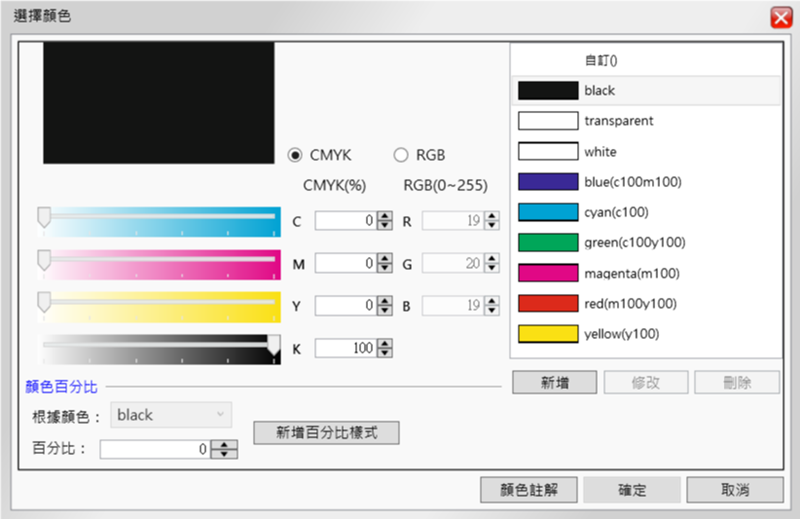Click the M value input field
Screen dimensions: 800x519
coord(346,263)
